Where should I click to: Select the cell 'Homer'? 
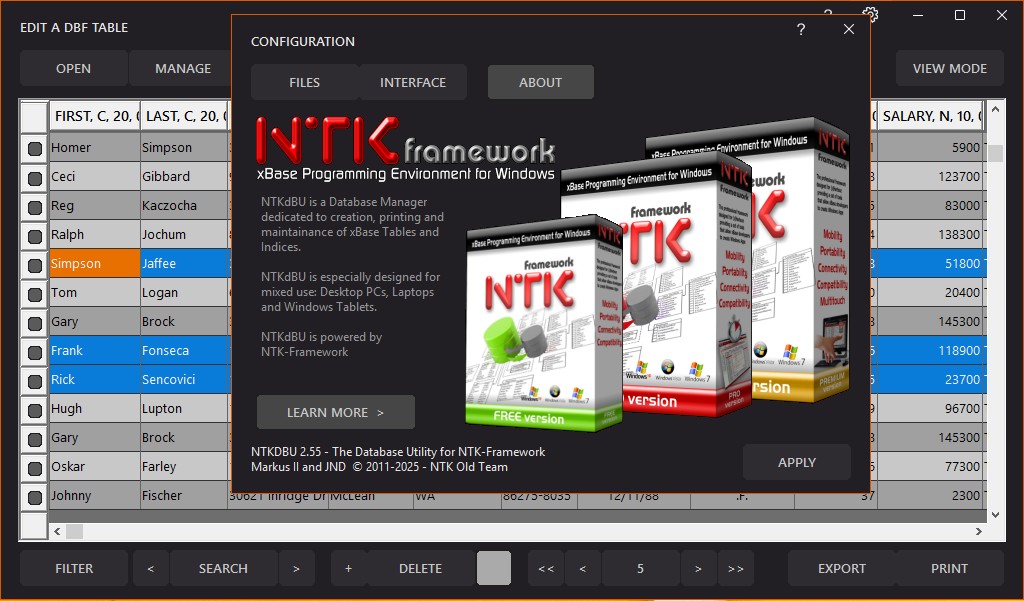95,148
